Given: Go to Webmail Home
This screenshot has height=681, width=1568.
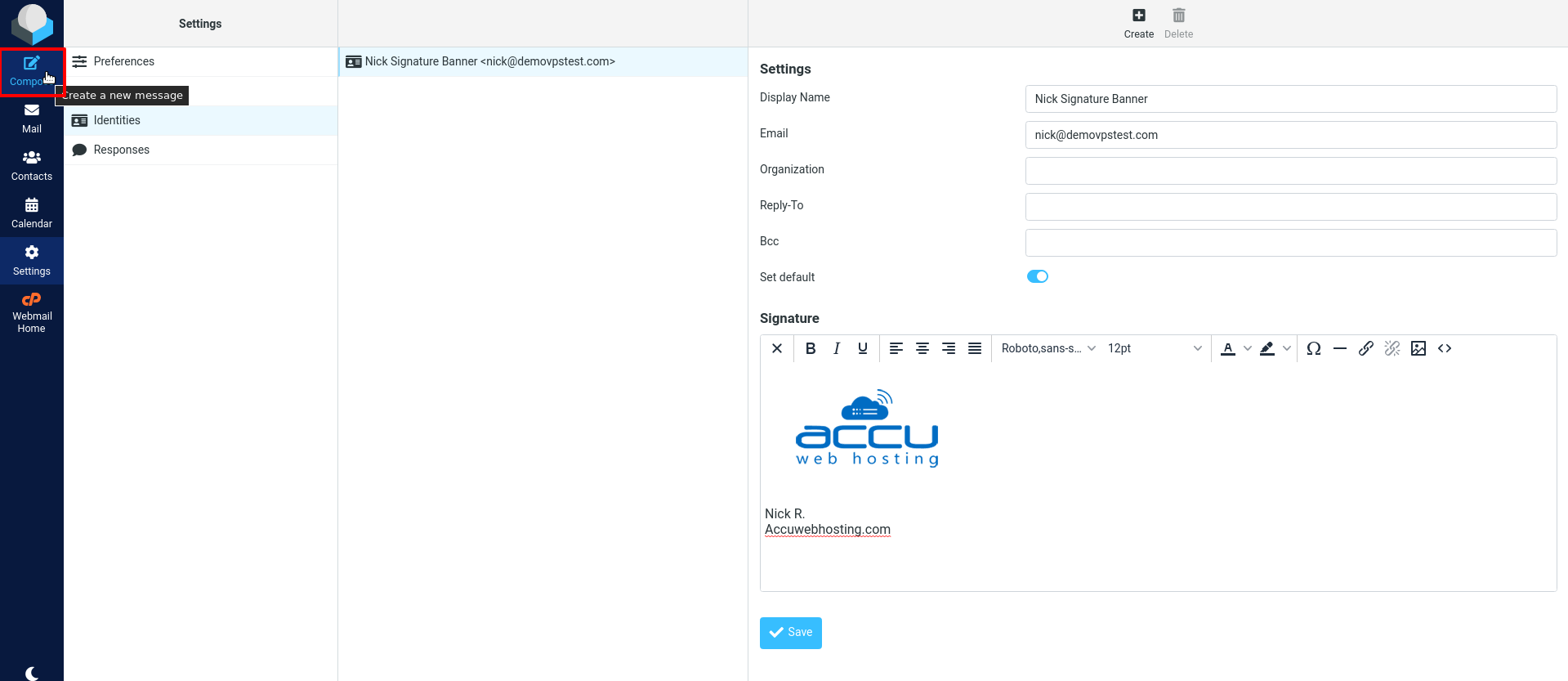Looking at the screenshot, I should click(32, 312).
